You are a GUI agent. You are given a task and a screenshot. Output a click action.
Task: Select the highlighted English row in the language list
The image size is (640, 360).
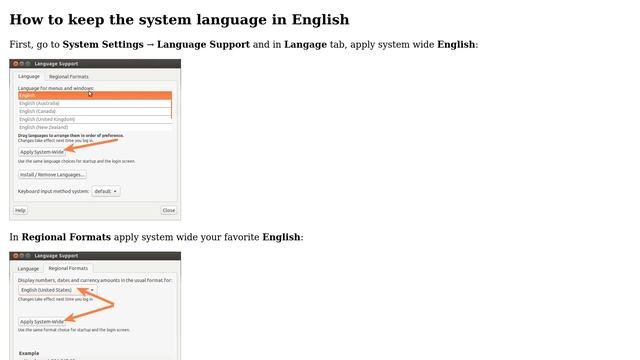click(x=95, y=96)
